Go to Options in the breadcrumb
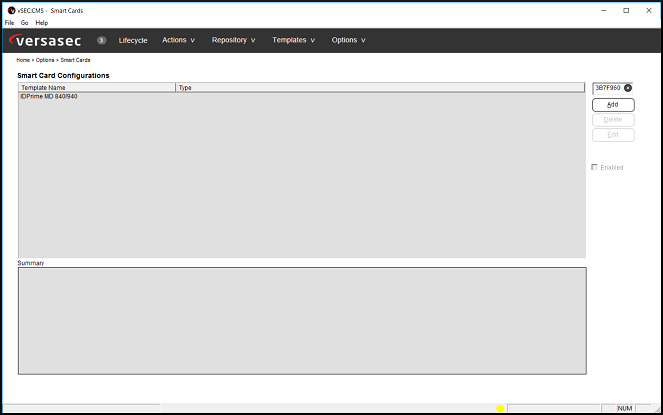Viewport: 663px width, 415px height. coord(45,60)
